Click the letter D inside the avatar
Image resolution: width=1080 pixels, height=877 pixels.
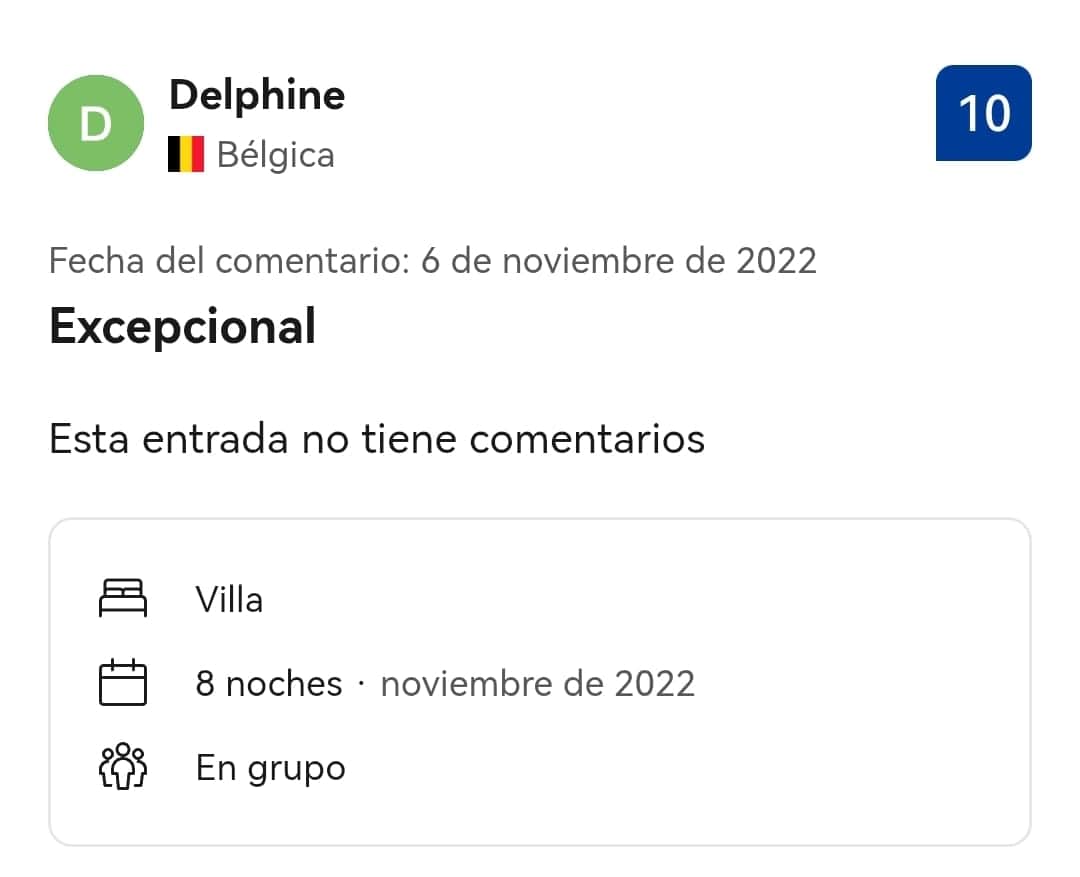[x=96, y=124]
